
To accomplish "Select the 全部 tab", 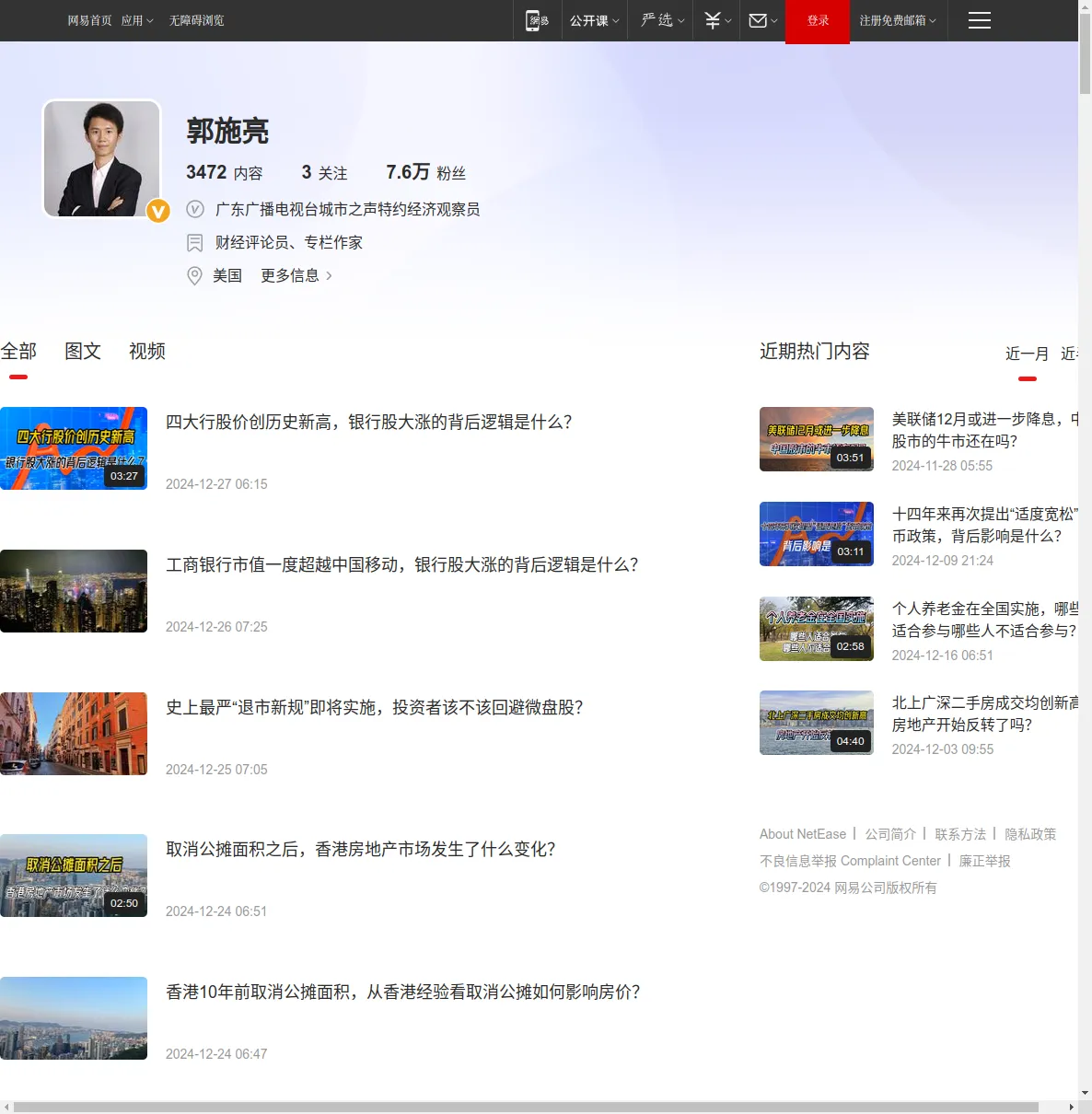I will pyautogui.click(x=18, y=351).
